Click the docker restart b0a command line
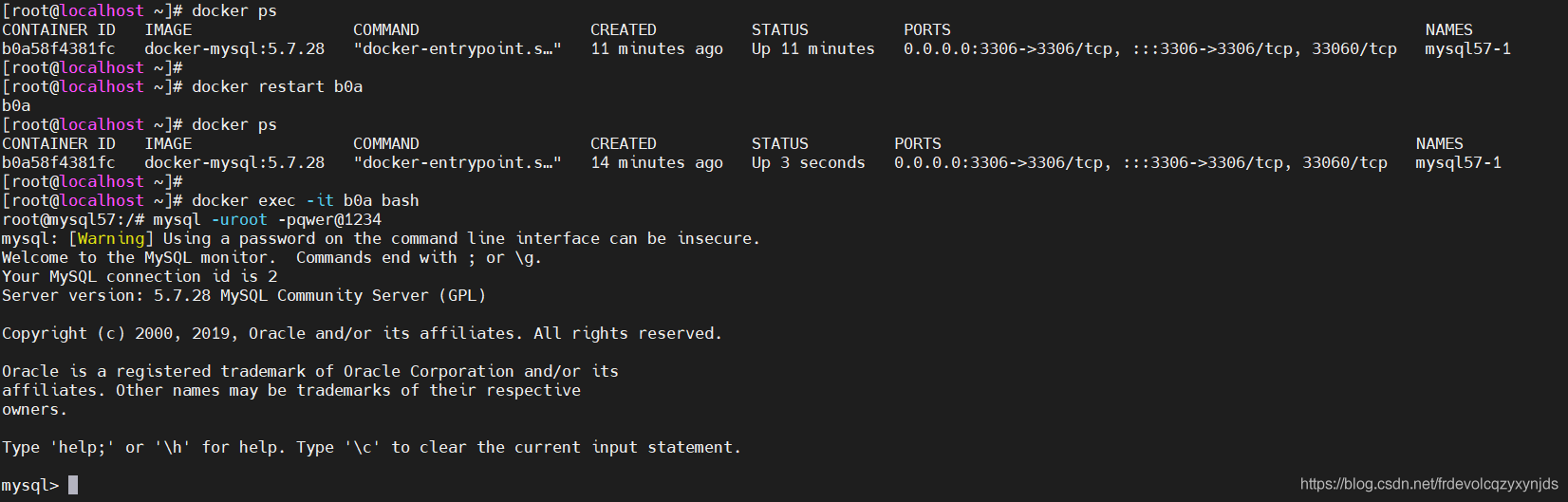Viewport: 1568px width, 502px height. click(277, 86)
